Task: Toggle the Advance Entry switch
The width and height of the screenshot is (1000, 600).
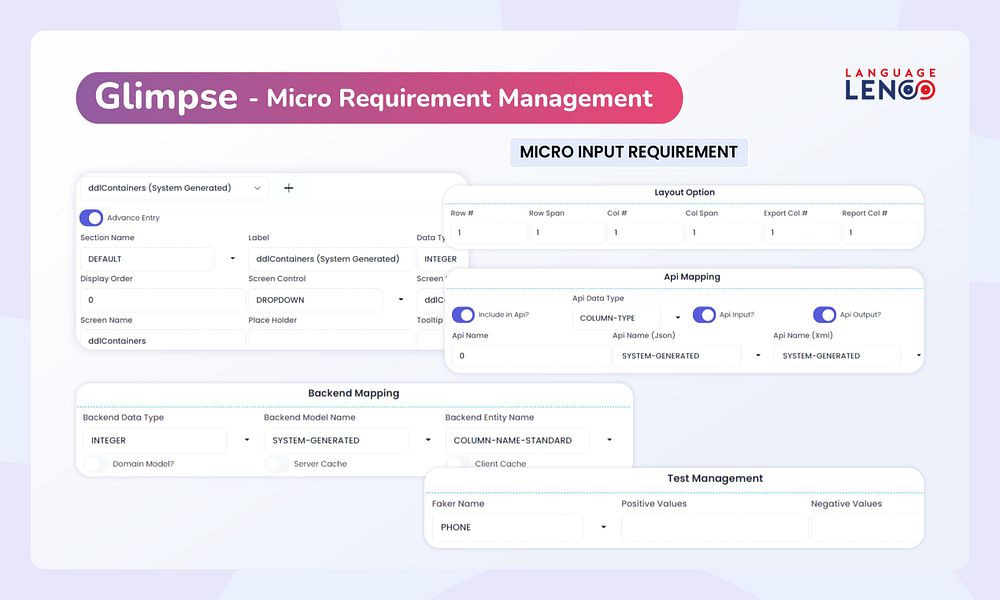Action: (x=91, y=217)
